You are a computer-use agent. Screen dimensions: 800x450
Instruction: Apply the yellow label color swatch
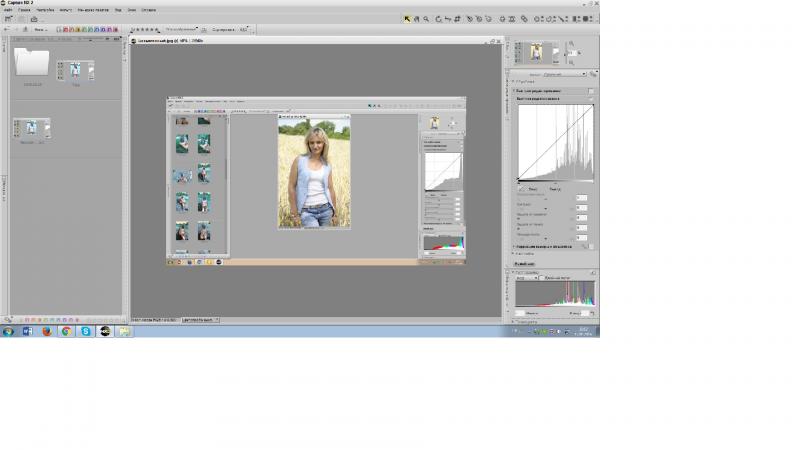[78, 30]
